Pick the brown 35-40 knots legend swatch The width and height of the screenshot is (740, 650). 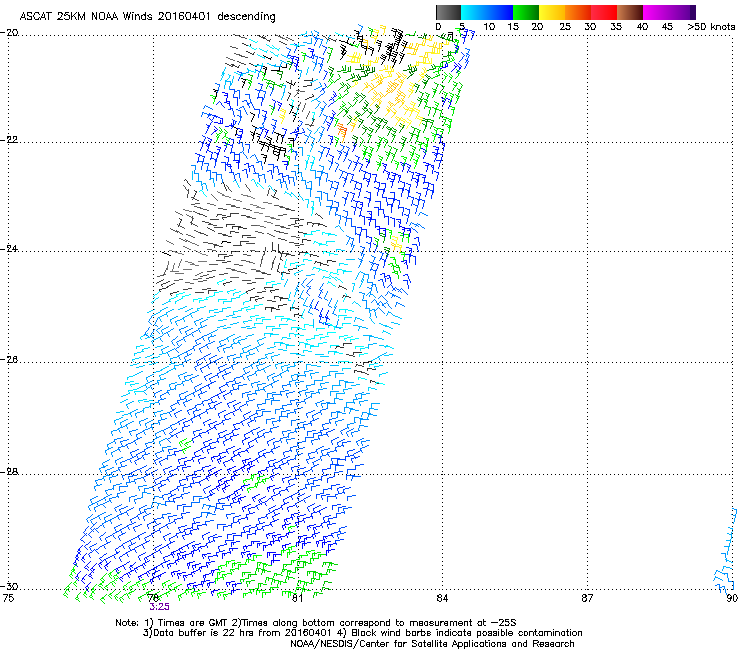pyautogui.click(x=630, y=12)
